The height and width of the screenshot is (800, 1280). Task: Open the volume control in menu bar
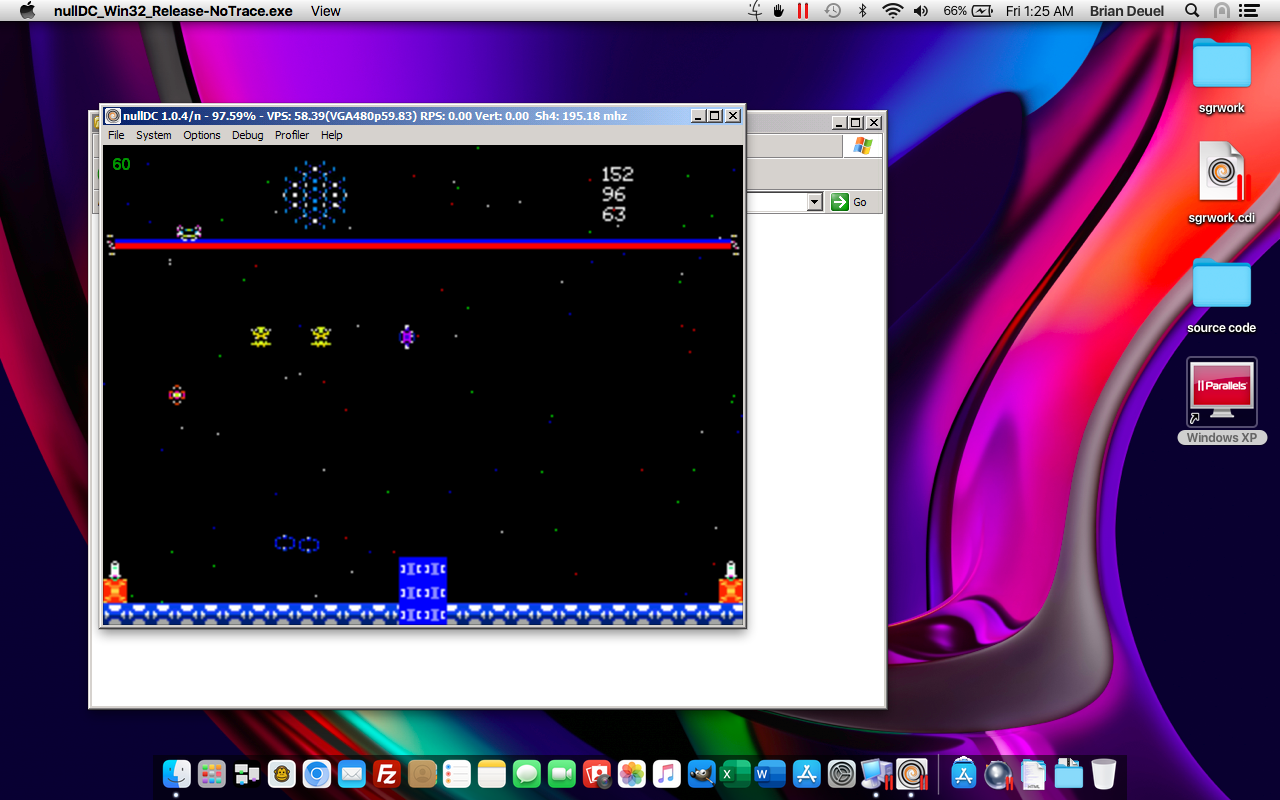pos(923,11)
